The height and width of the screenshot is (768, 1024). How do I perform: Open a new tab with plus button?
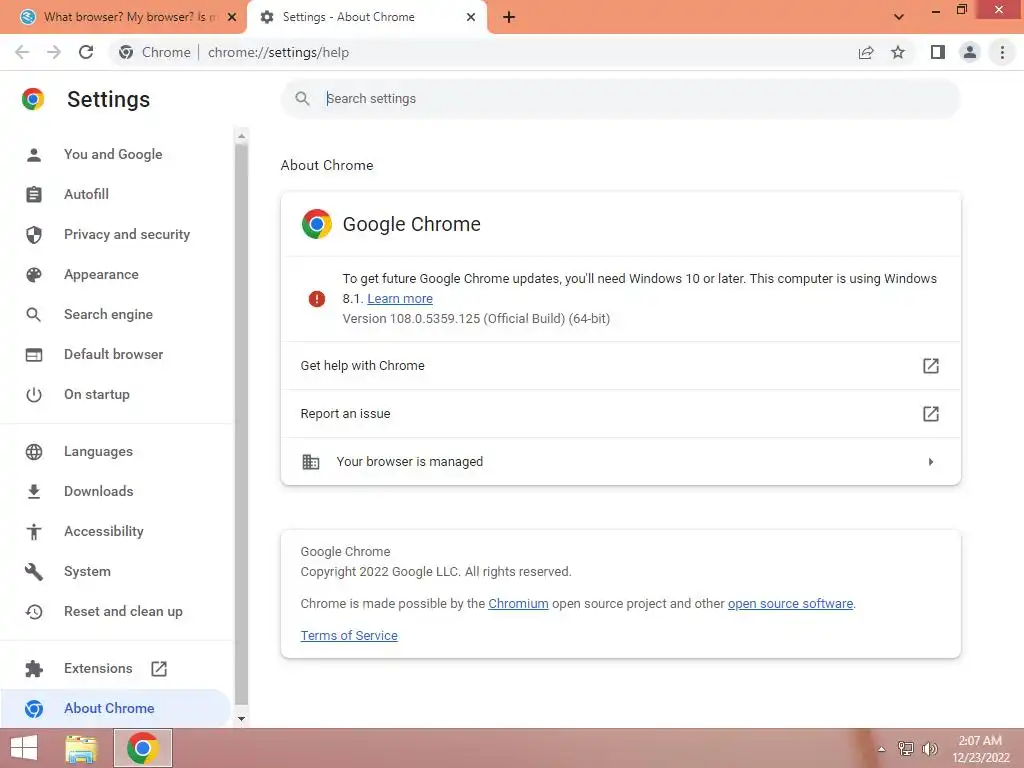coord(509,17)
